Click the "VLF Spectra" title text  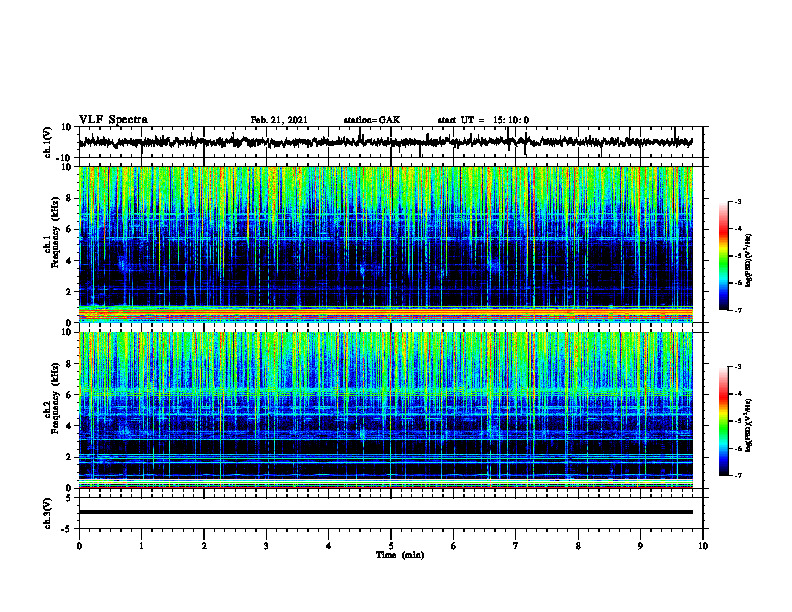(x=113, y=120)
